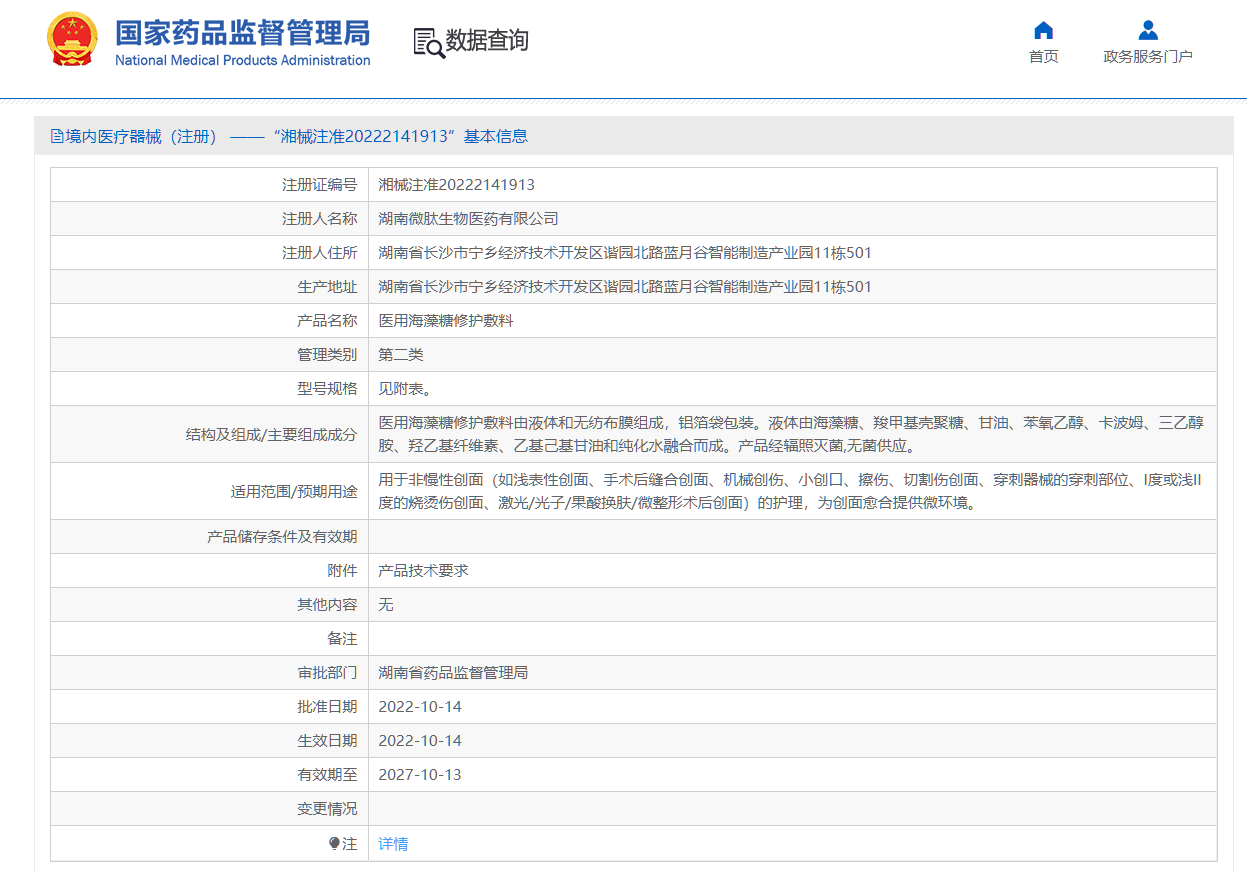The image size is (1247, 872).
Task: Click the National Medical Products Administration subtitle
Action: click(x=242, y=61)
